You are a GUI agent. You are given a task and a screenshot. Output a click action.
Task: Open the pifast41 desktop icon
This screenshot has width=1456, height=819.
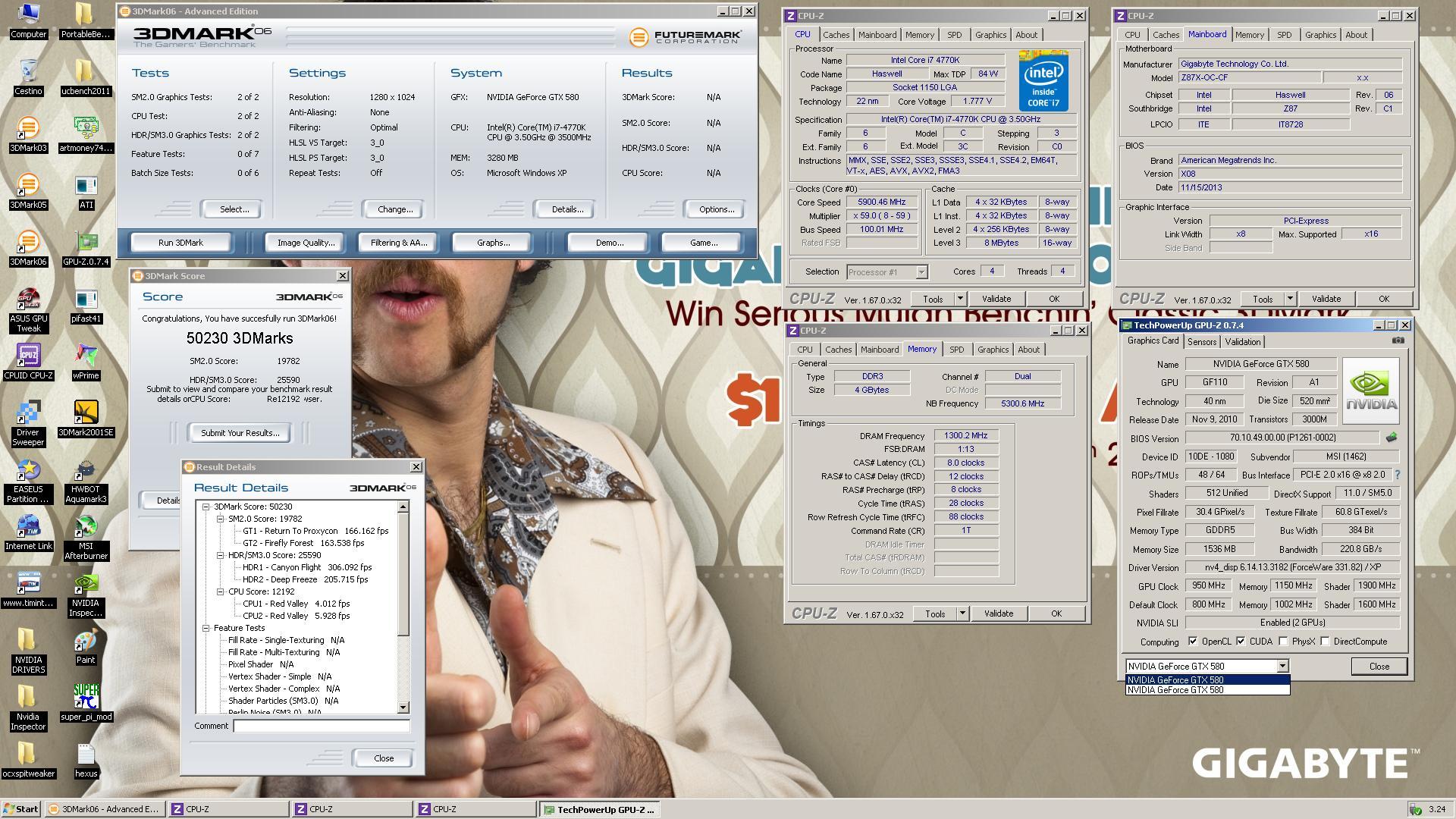tap(86, 305)
